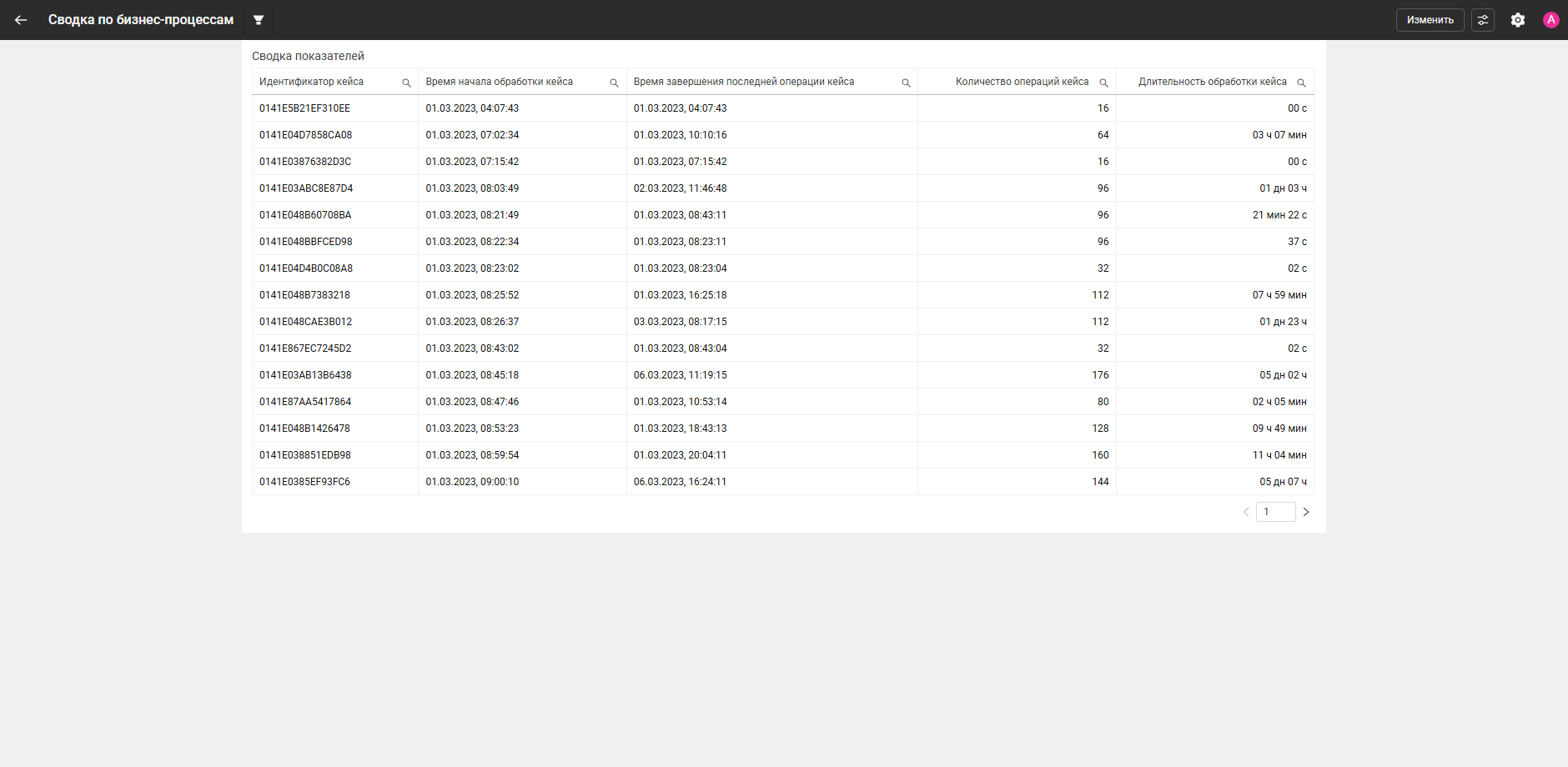Click the Изменить button
This screenshot has width=1568, height=767.
(1430, 20)
